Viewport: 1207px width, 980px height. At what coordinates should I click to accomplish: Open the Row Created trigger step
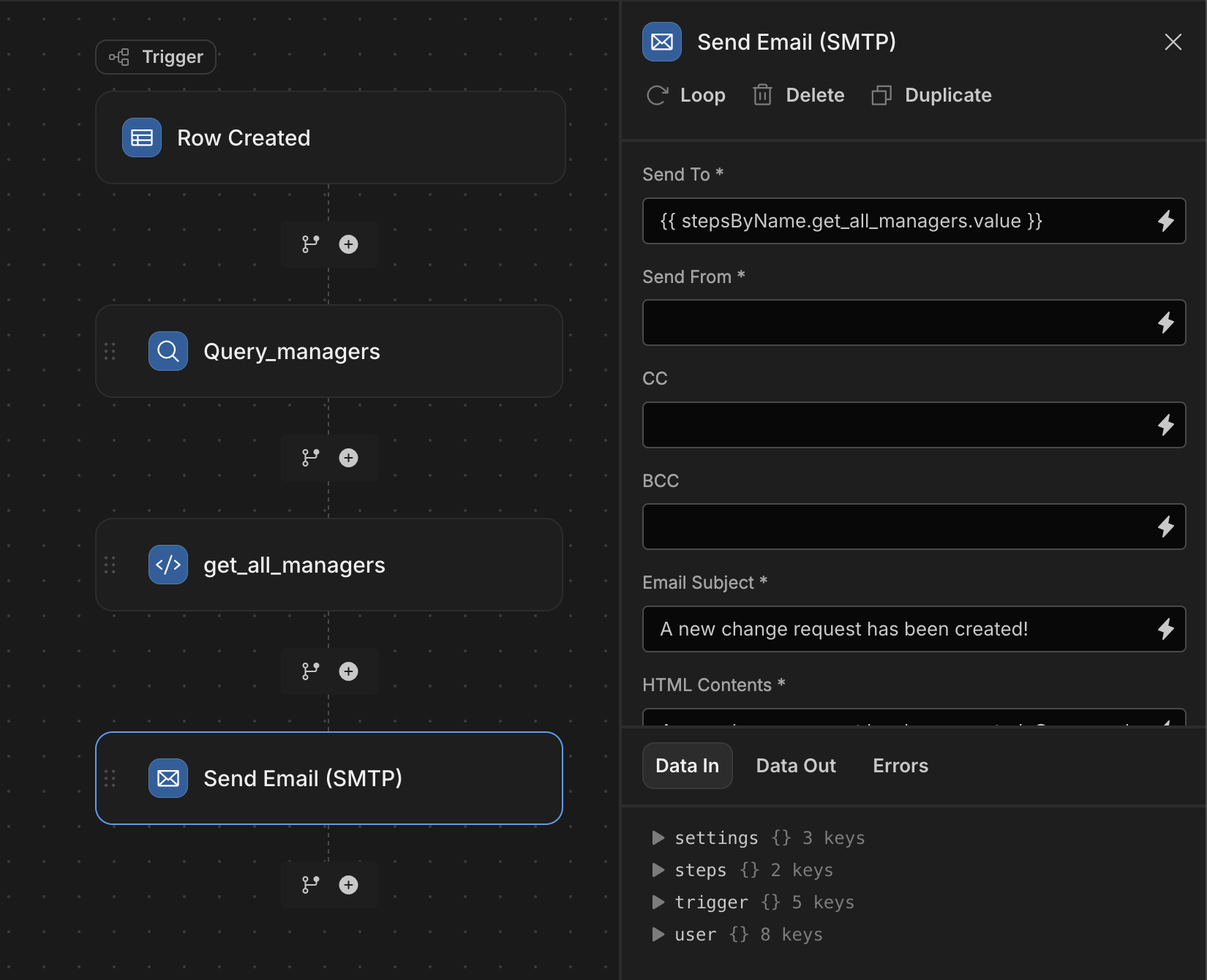[330, 137]
